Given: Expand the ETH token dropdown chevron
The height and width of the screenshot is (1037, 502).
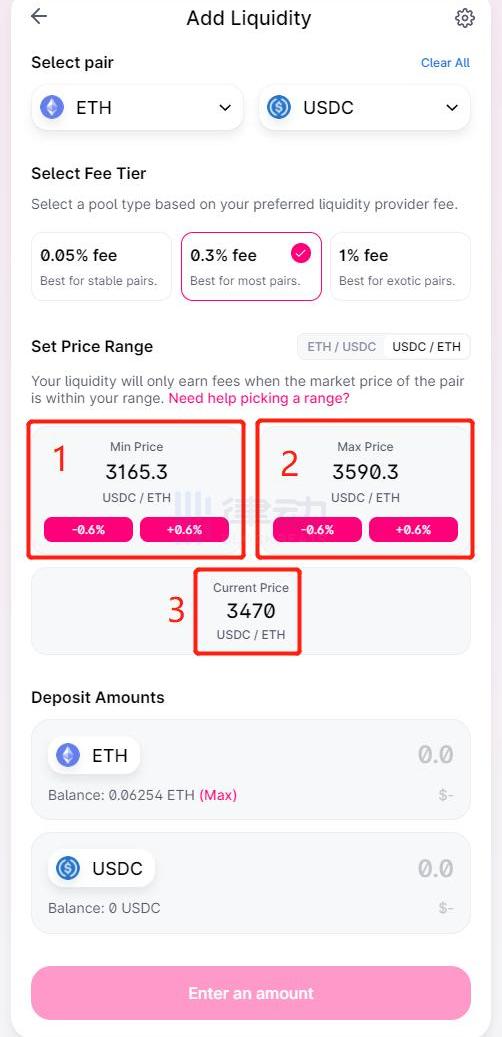Looking at the screenshot, I should click(x=225, y=108).
